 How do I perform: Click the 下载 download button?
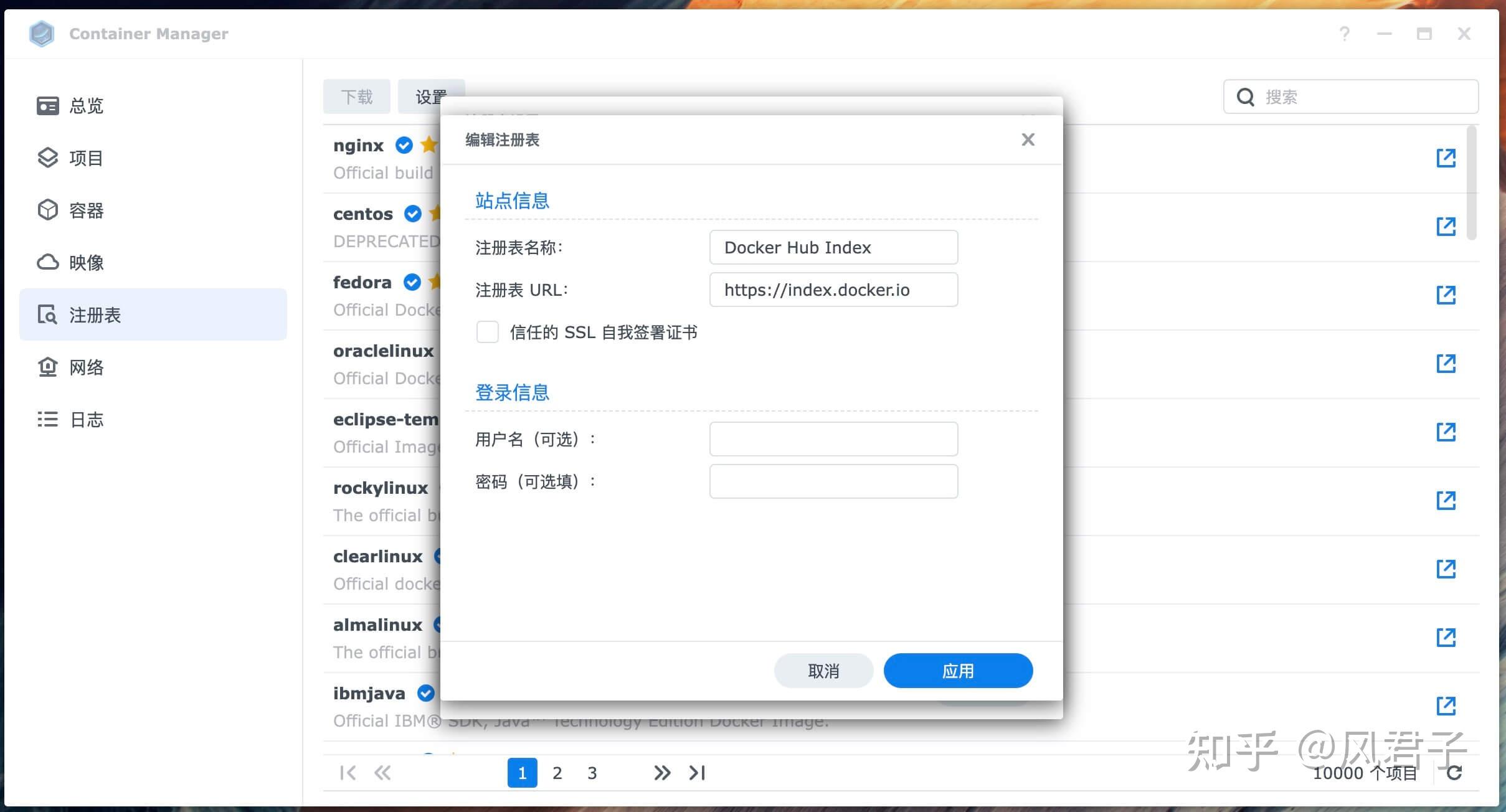pos(356,97)
